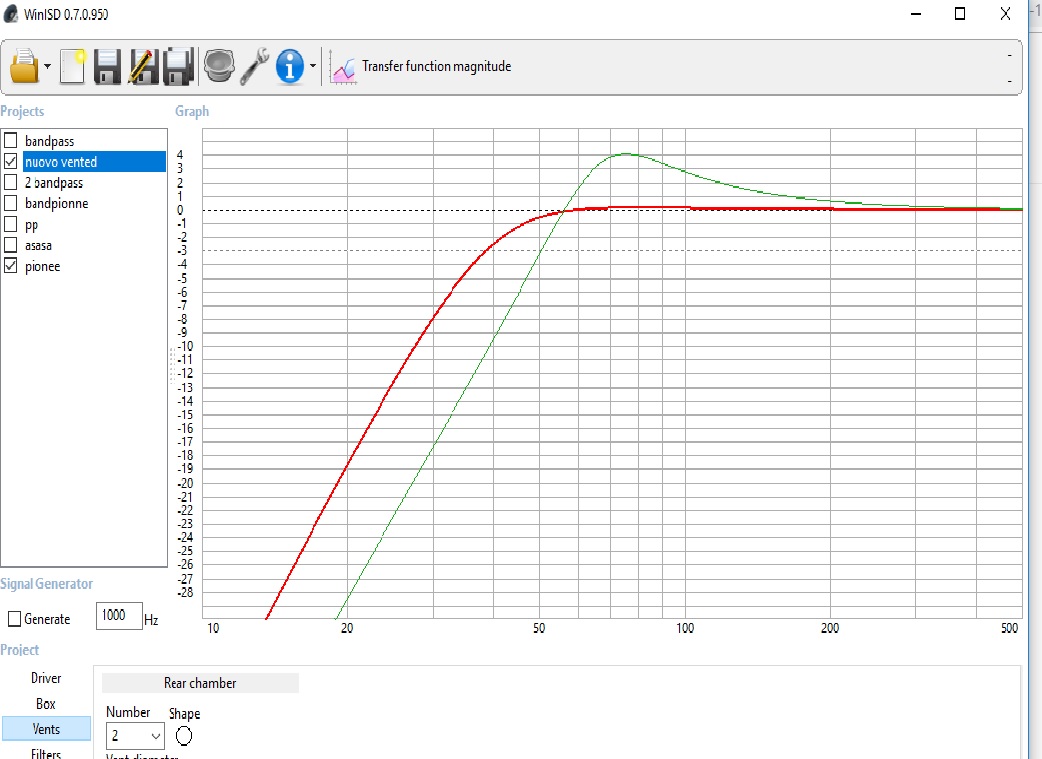Open project file with folder icon
Image resolution: width=1042 pixels, height=759 pixels.
[x=25, y=66]
